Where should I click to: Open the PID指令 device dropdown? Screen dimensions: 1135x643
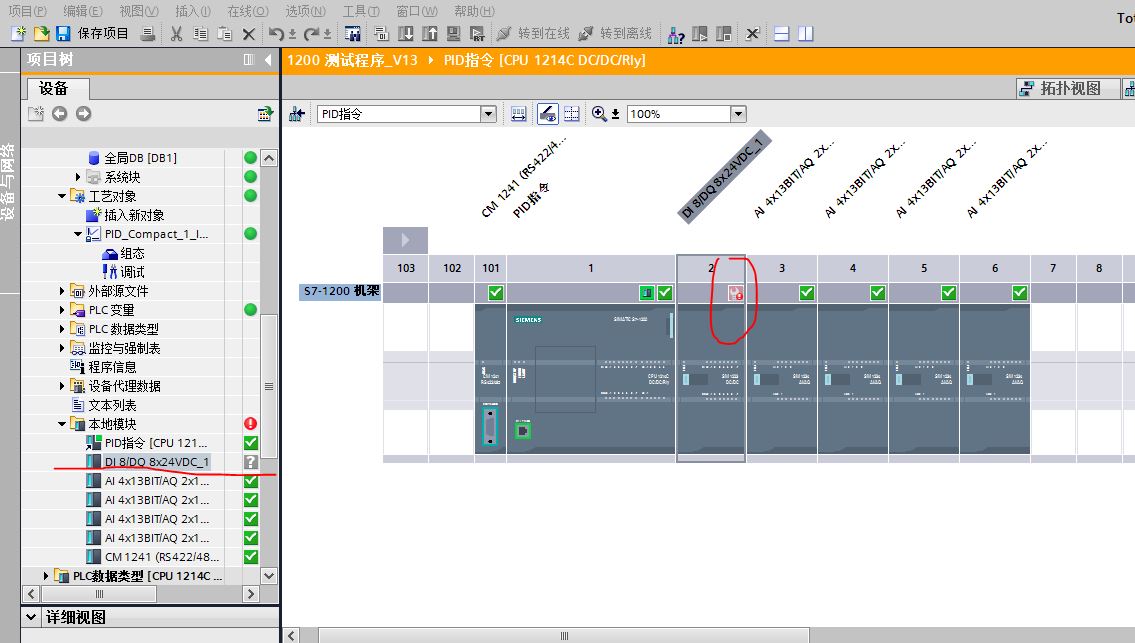tap(489, 114)
